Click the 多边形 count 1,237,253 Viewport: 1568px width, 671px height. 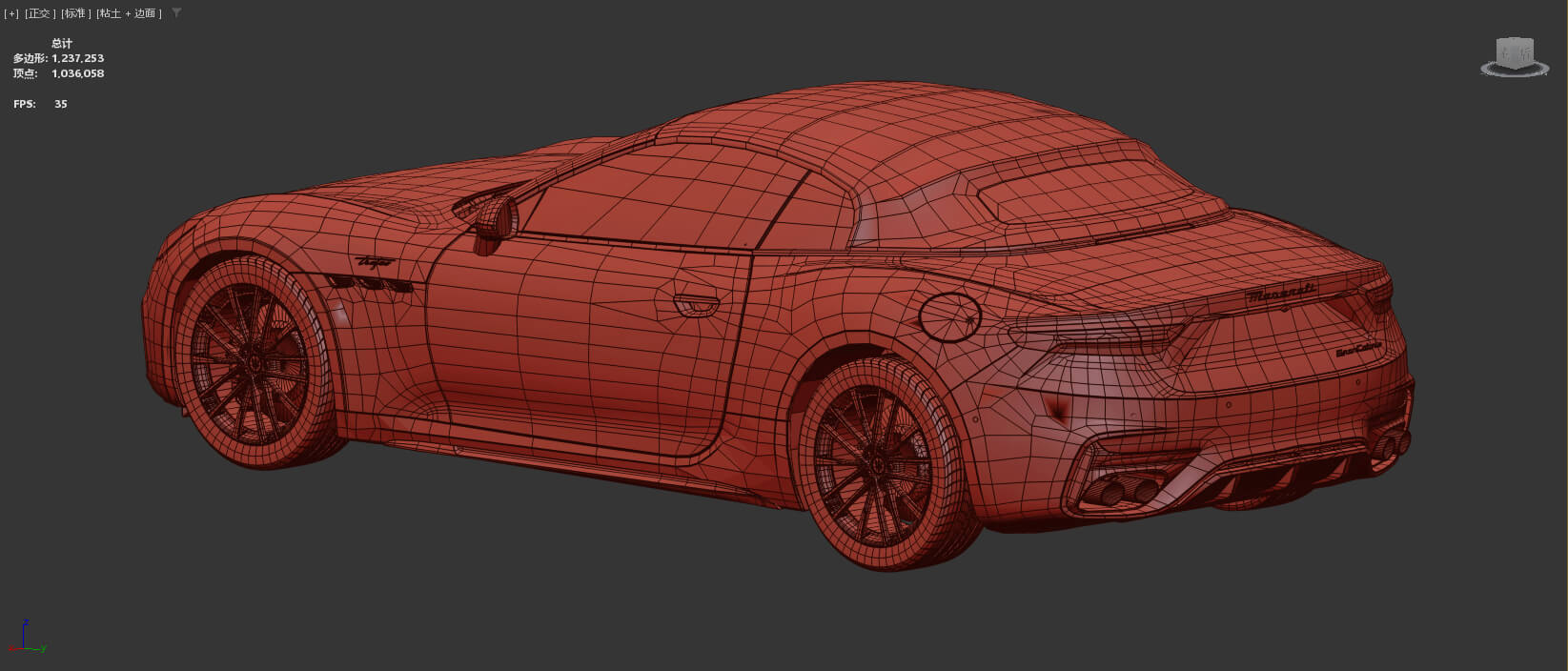78,58
